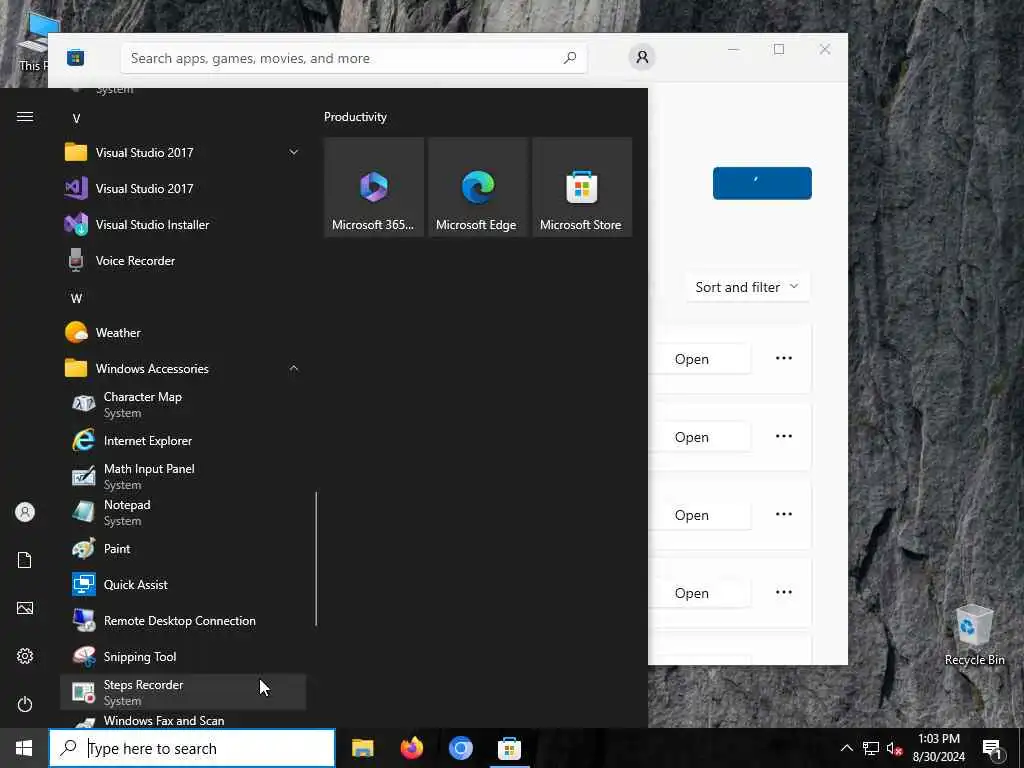Open more options for second Store app
The height and width of the screenshot is (768, 1024).
[784, 436]
